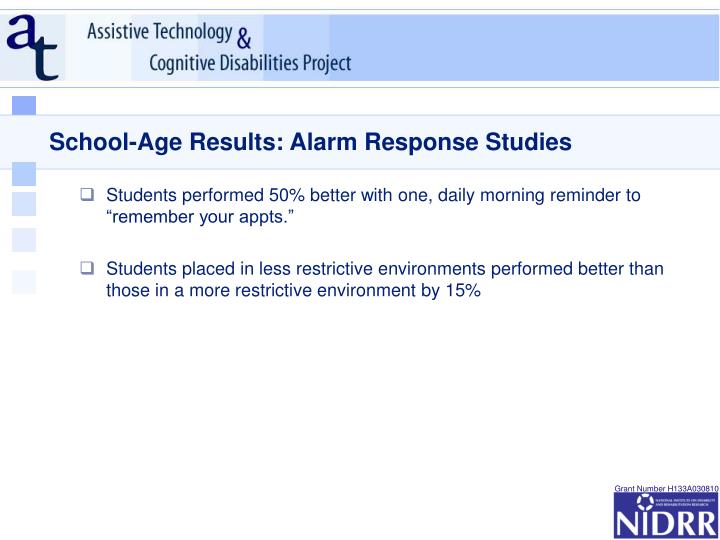Click 'Cognitive Disabilities Project' header text
This screenshot has height=540, width=720.
click(250, 63)
